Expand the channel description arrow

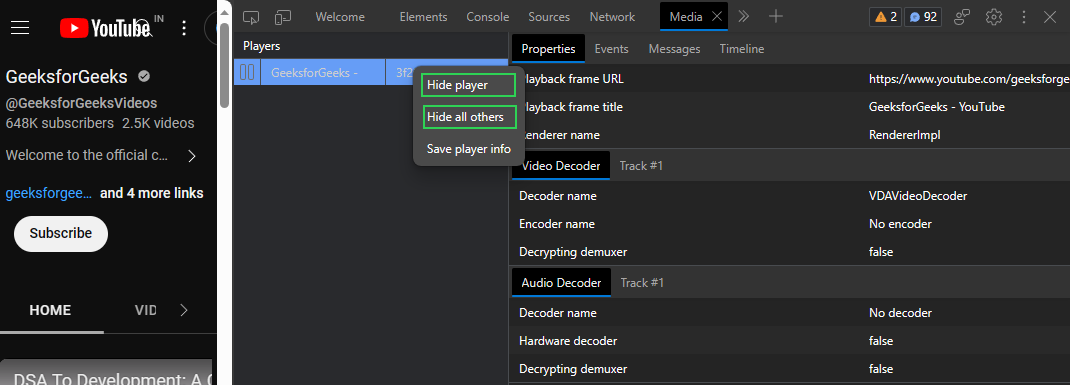click(192, 156)
